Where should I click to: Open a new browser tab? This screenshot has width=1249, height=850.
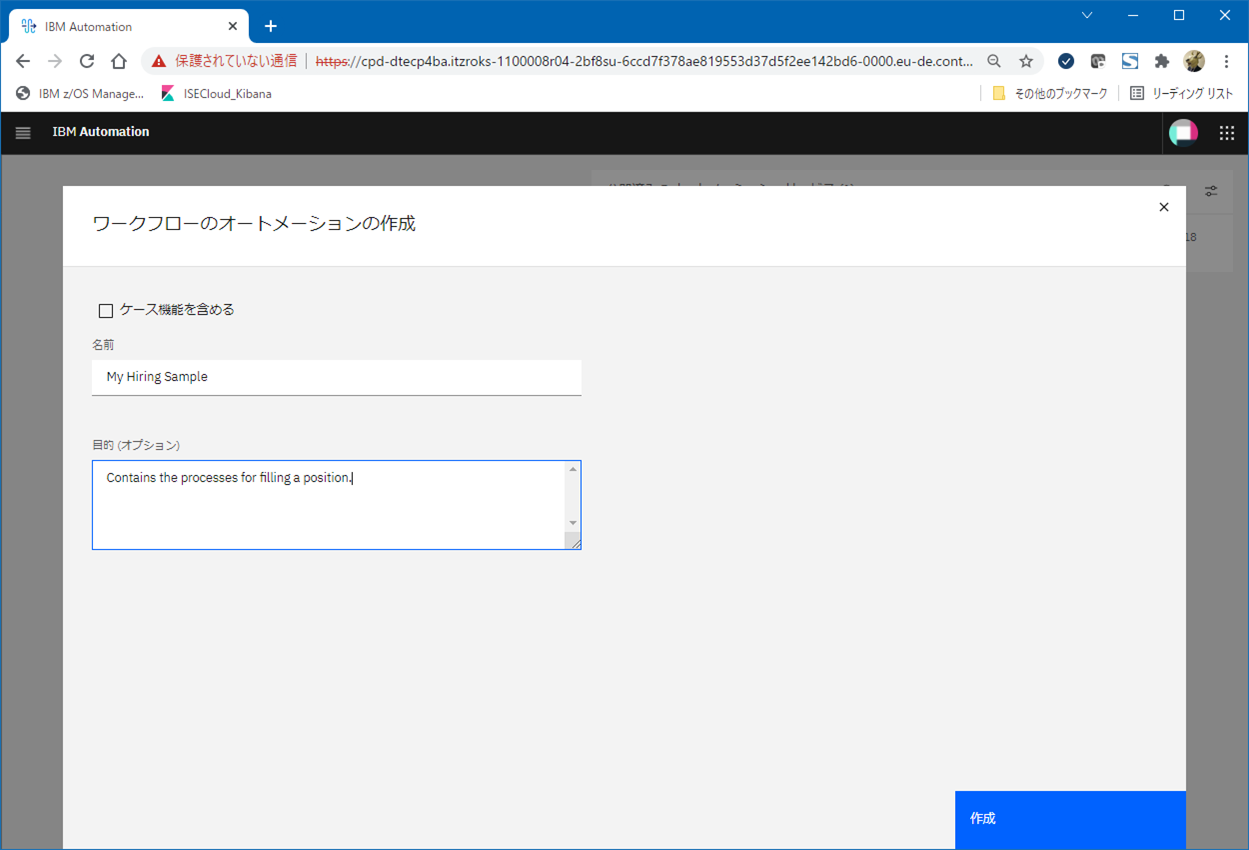pyautogui.click(x=270, y=26)
